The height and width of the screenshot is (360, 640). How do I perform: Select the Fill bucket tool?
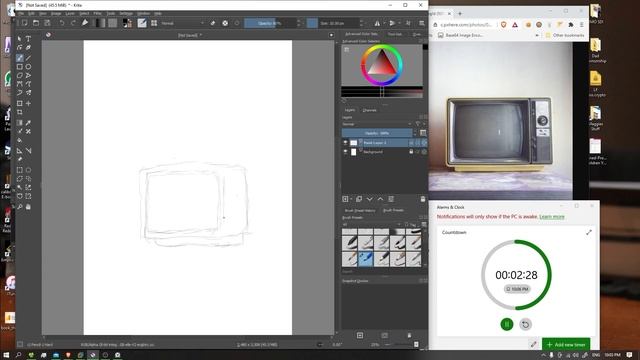(x=19, y=140)
